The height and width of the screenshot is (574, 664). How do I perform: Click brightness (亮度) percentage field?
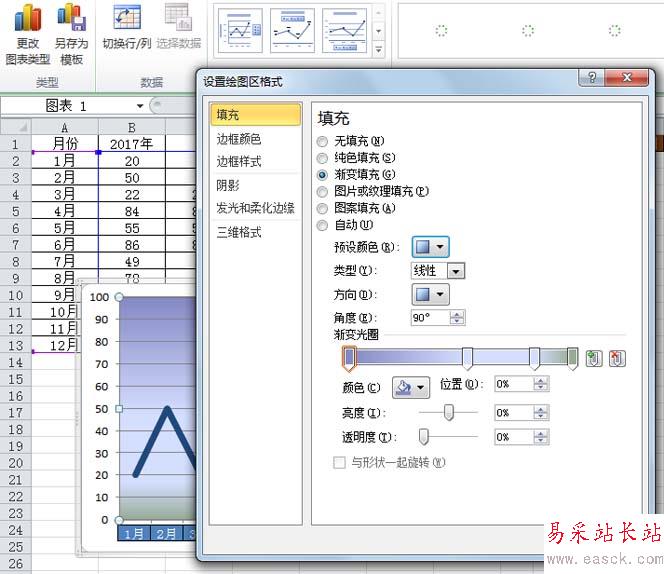pos(514,413)
